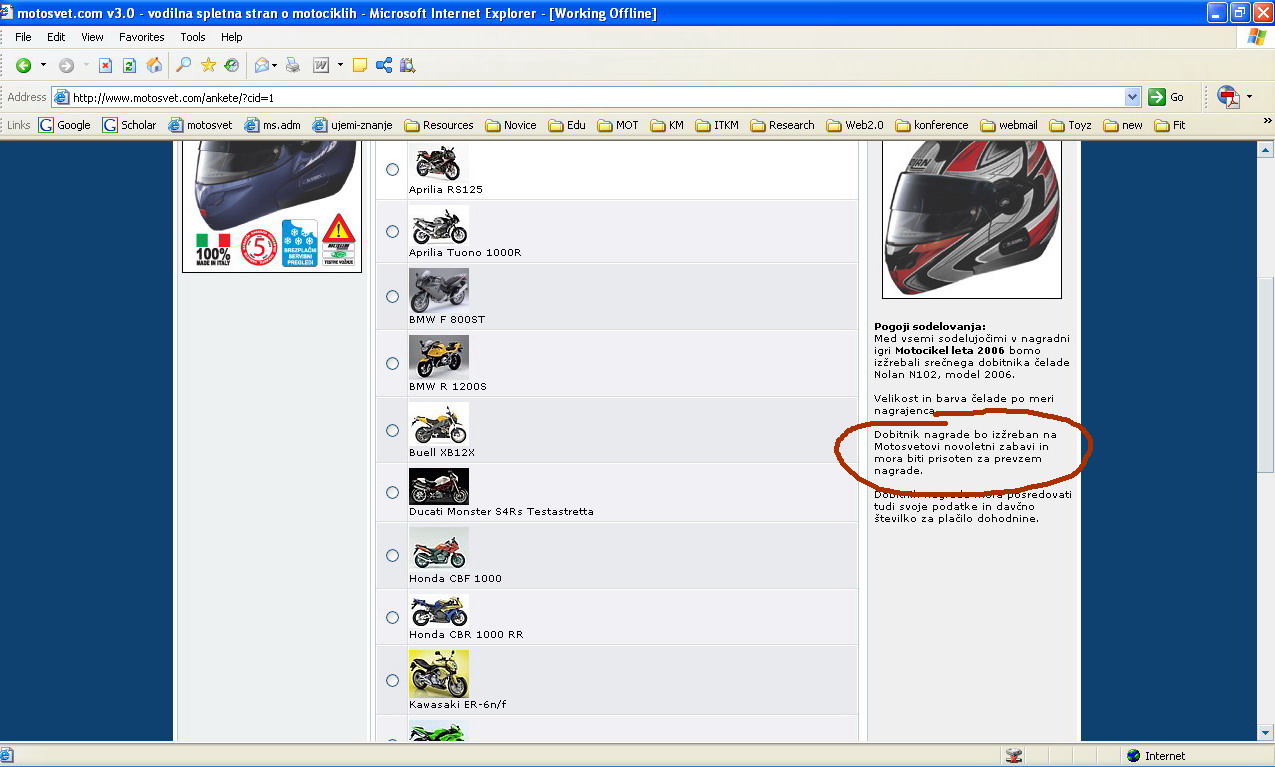Select the Honda CBR 1000 RR radio button
Screen dimensions: 1275x767
pyautogui.click(x=393, y=617)
